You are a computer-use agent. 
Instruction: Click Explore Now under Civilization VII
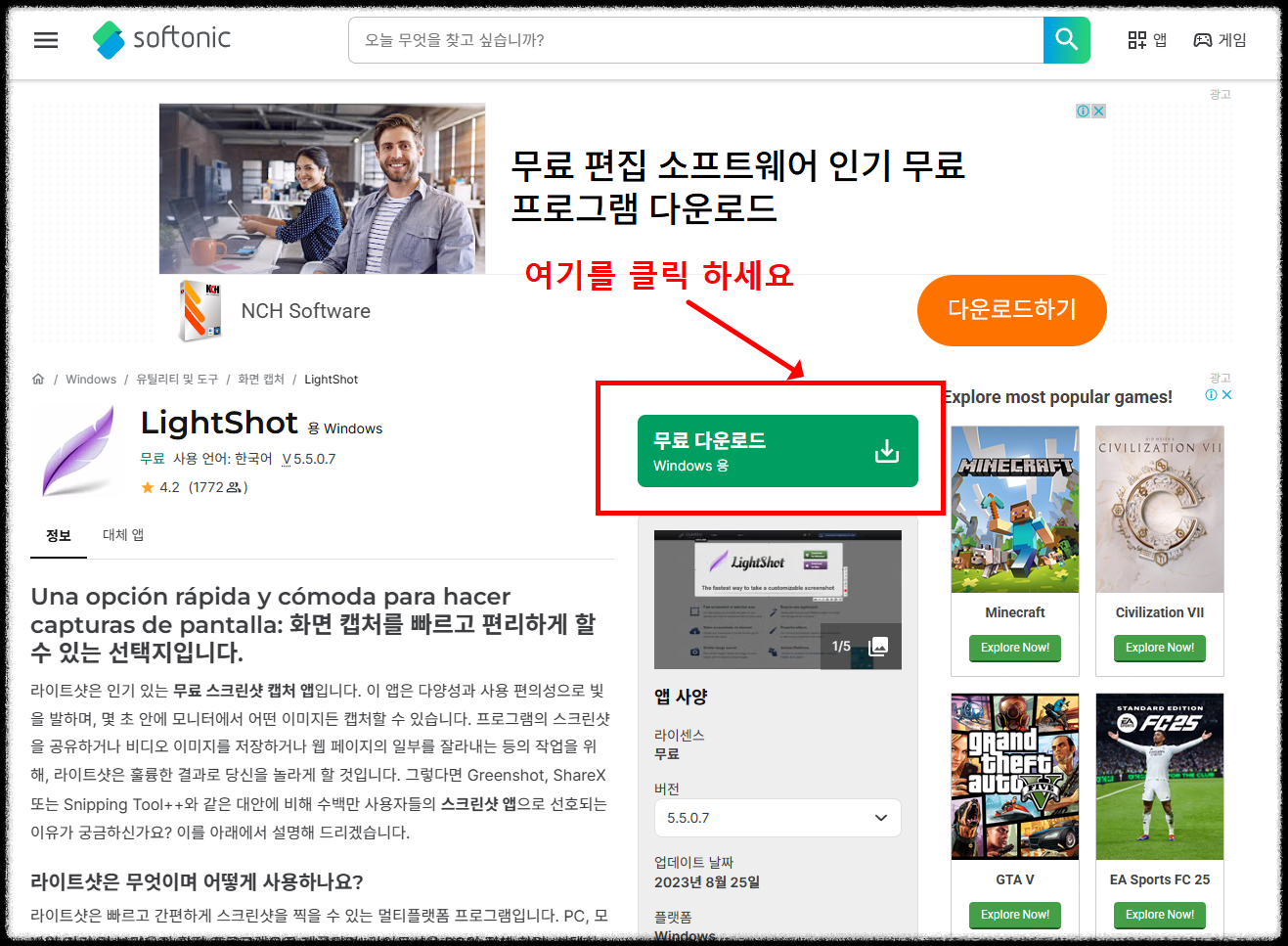coord(1160,648)
